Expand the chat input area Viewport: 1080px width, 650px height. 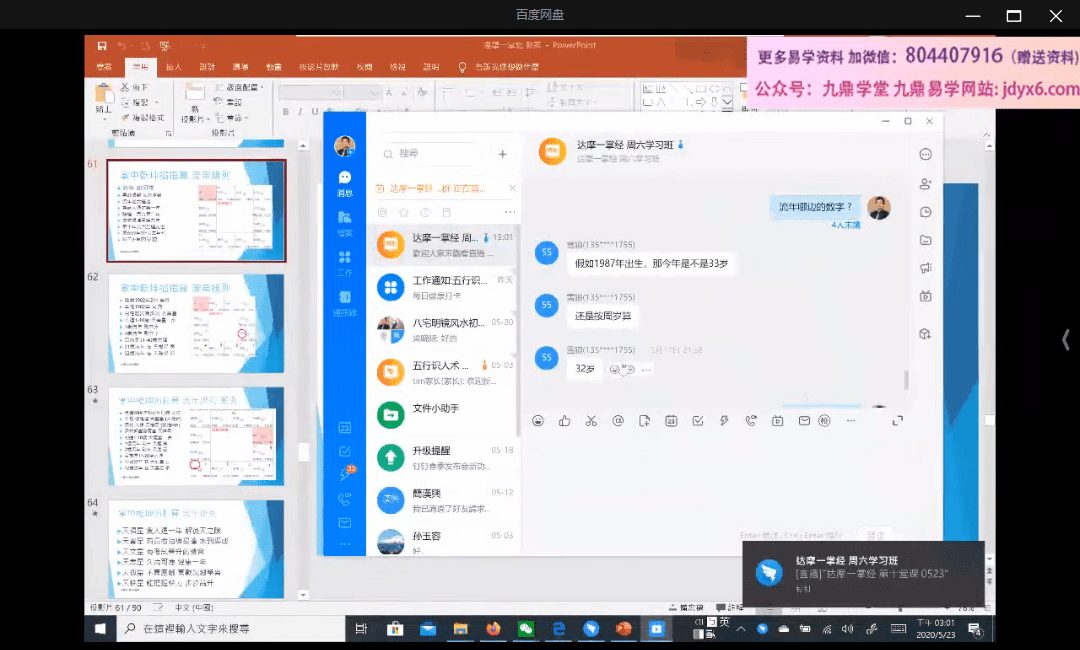pos(897,421)
